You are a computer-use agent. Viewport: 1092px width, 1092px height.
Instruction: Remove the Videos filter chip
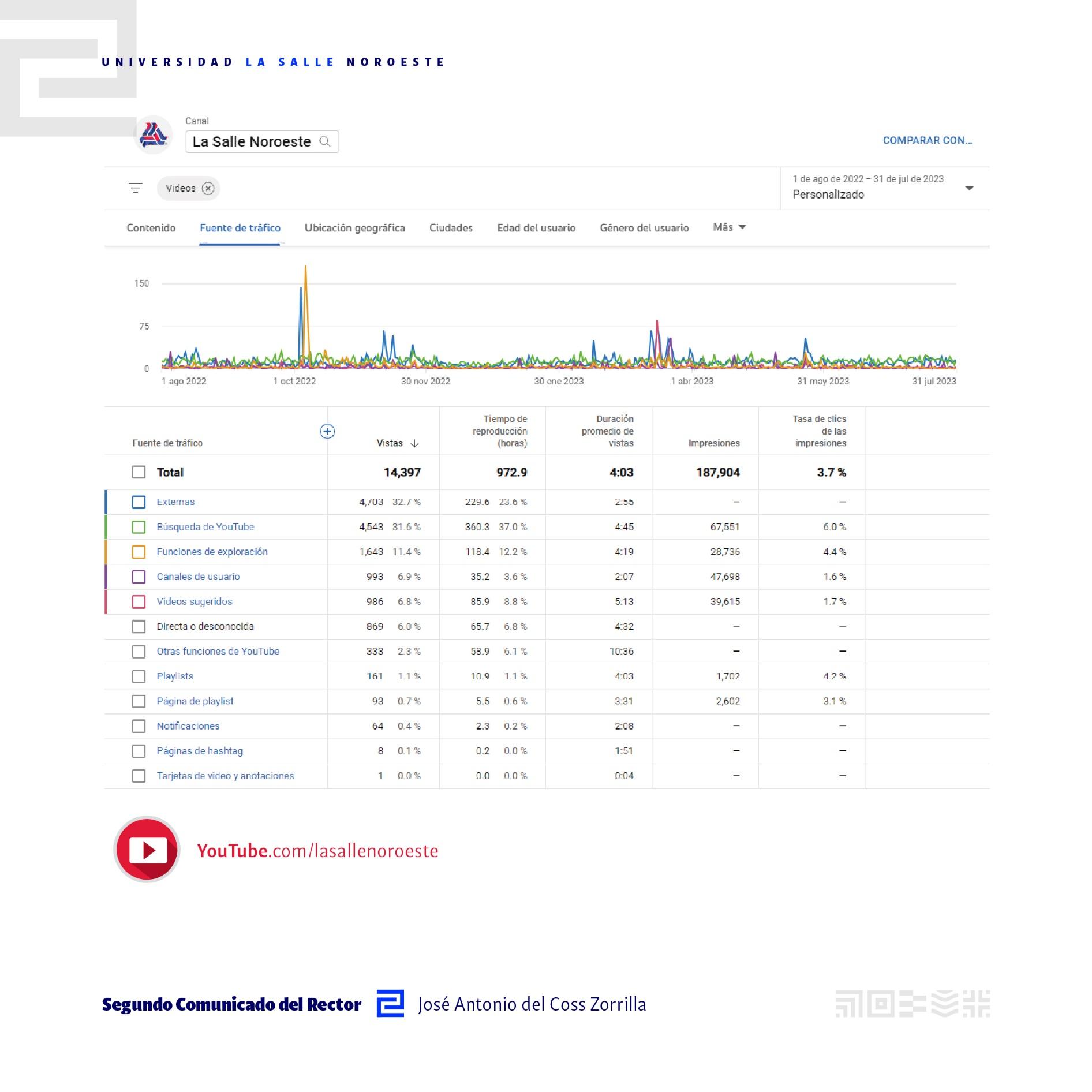(x=208, y=188)
